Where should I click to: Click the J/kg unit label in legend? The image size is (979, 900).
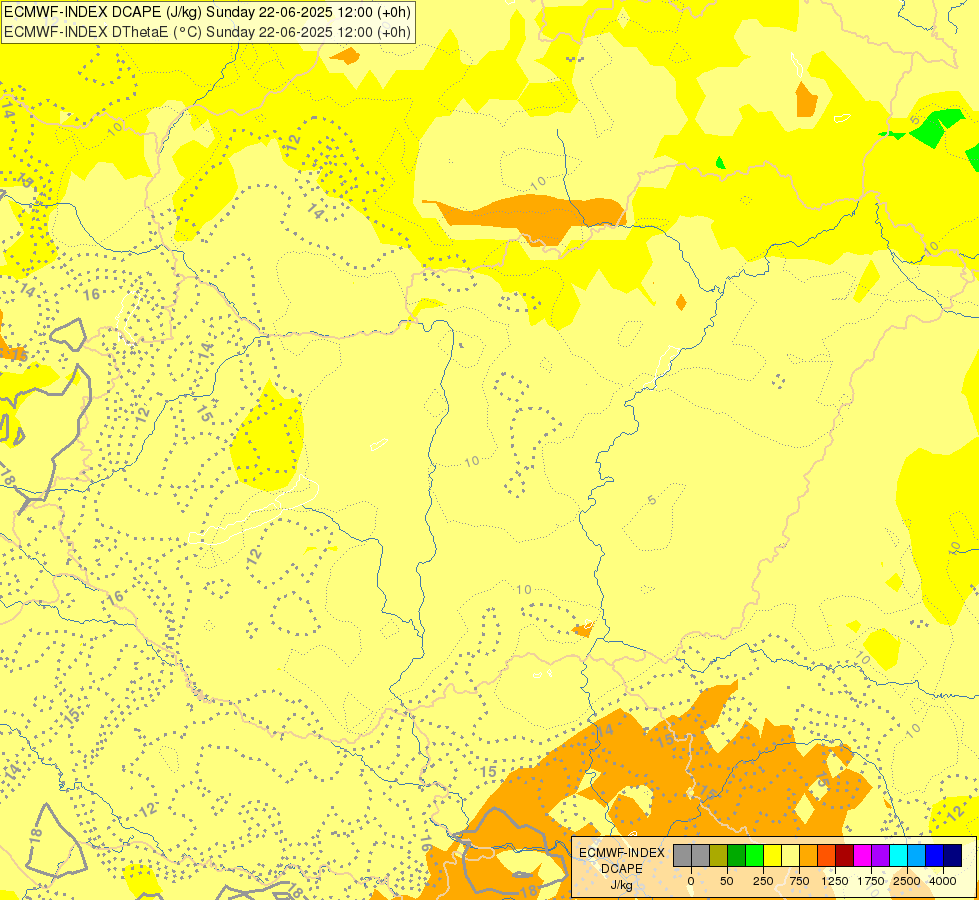[x=621, y=886]
